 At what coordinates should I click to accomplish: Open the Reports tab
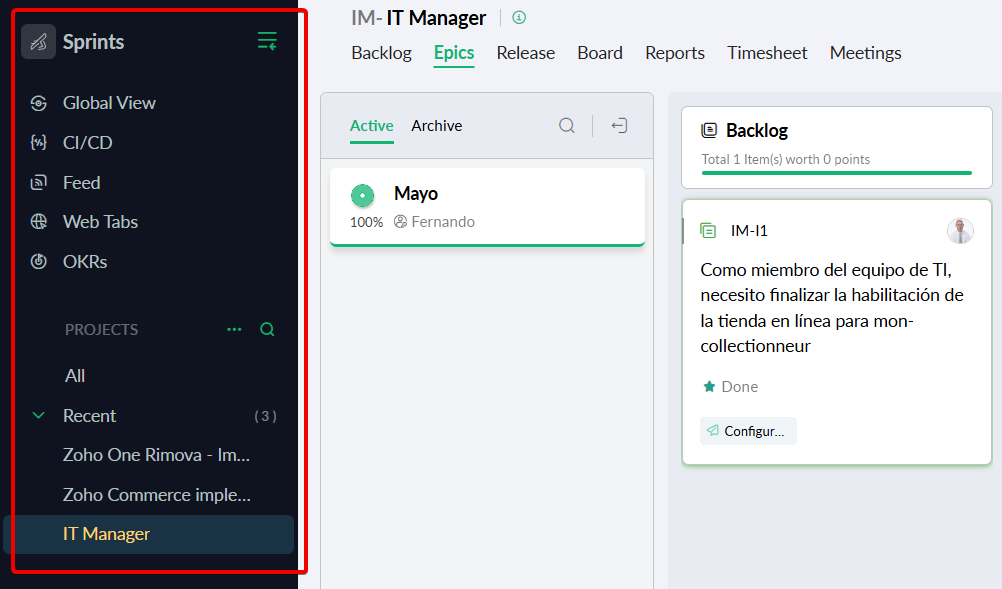coord(674,53)
